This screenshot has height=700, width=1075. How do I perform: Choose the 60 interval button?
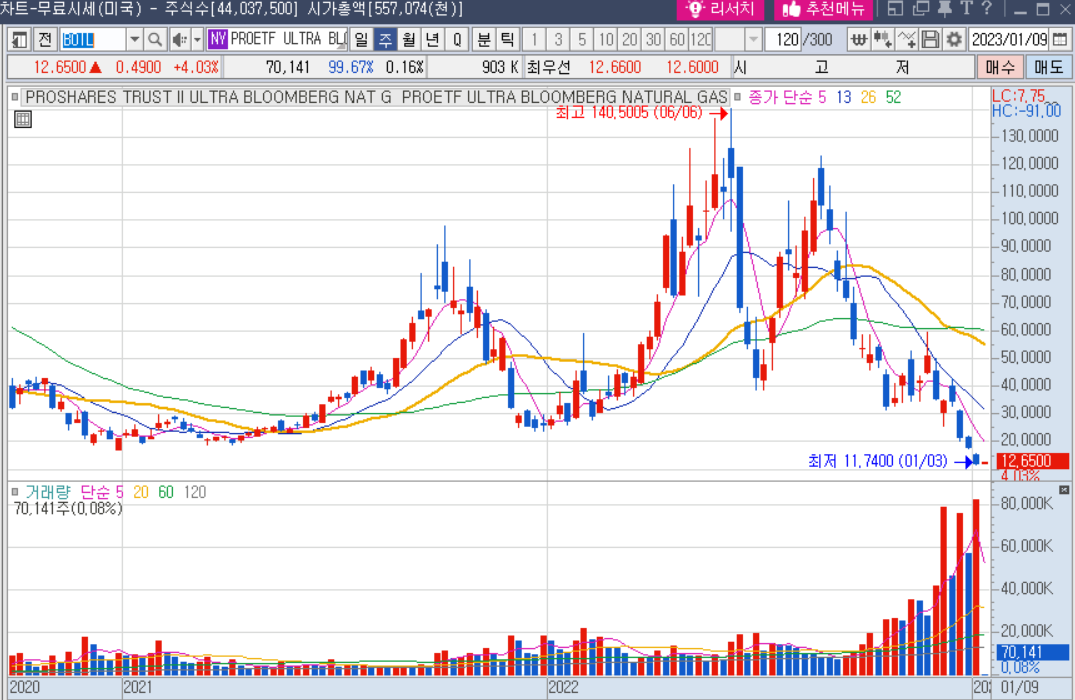[677, 40]
